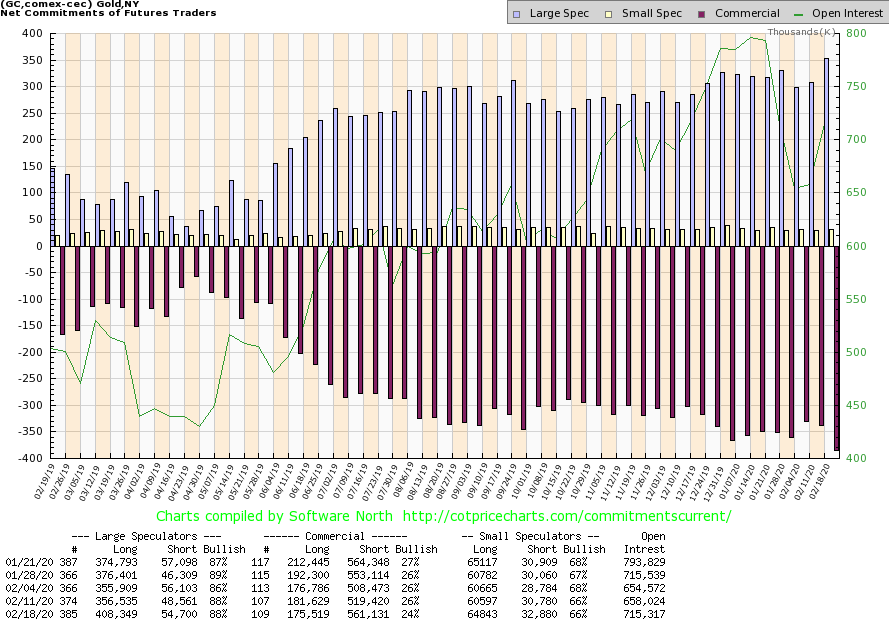Click the blue Large Spec legend swatch
The image size is (889, 620).
click(515, 13)
